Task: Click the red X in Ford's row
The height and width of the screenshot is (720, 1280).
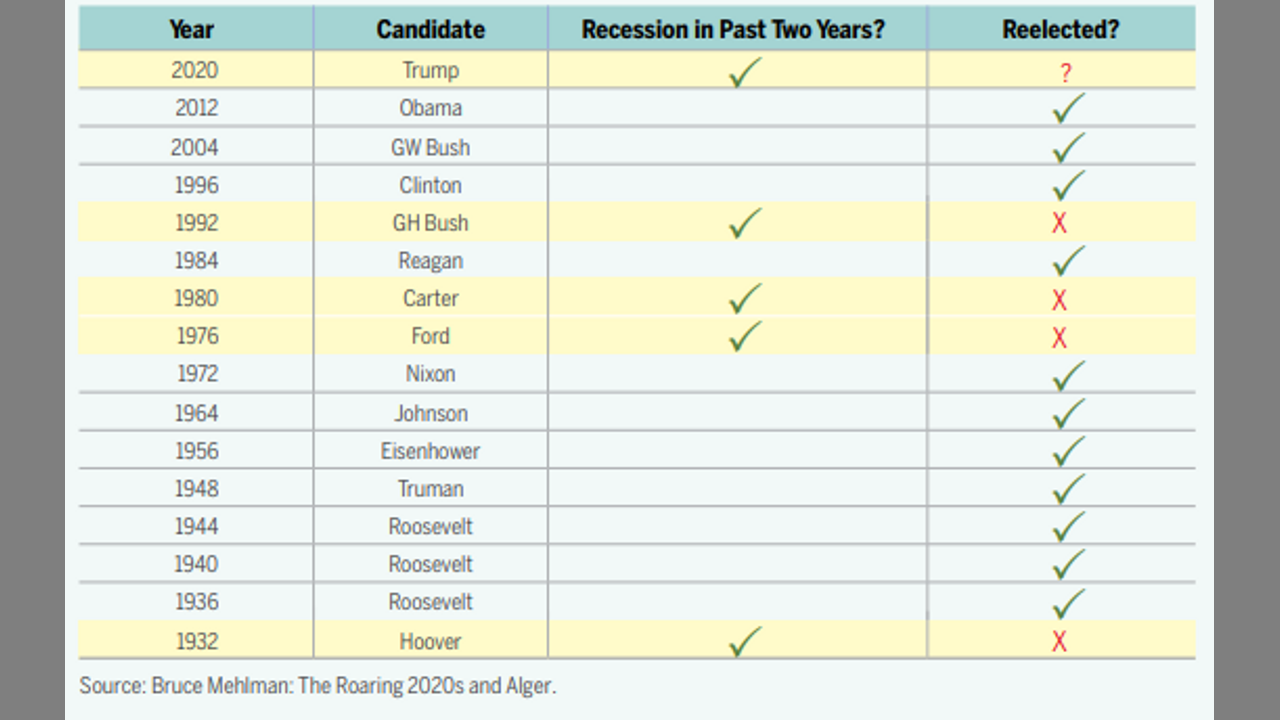Action: click(x=1060, y=338)
